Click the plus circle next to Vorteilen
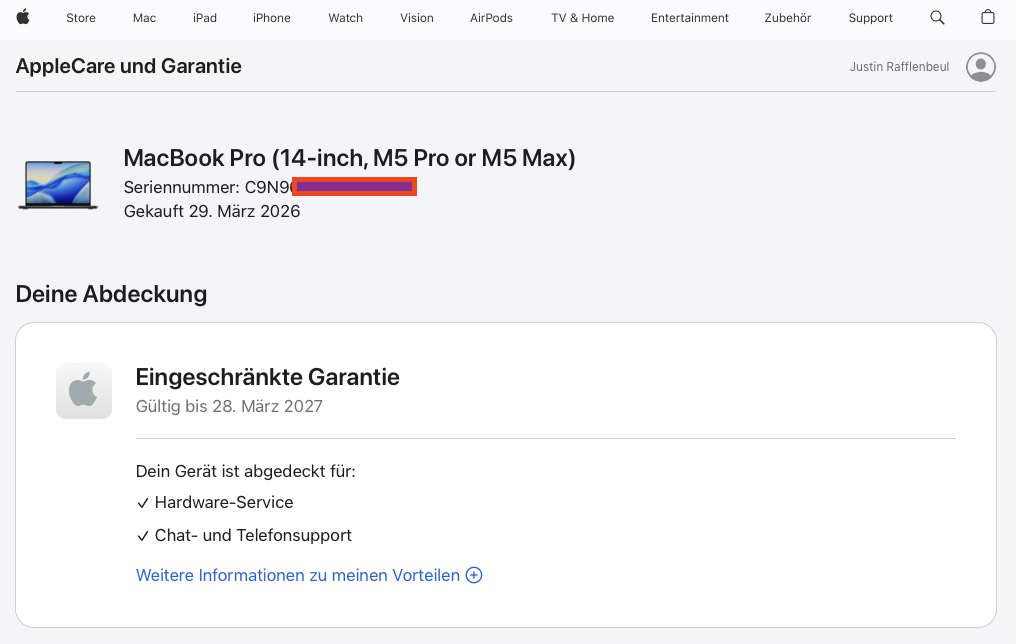 [x=474, y=575]
